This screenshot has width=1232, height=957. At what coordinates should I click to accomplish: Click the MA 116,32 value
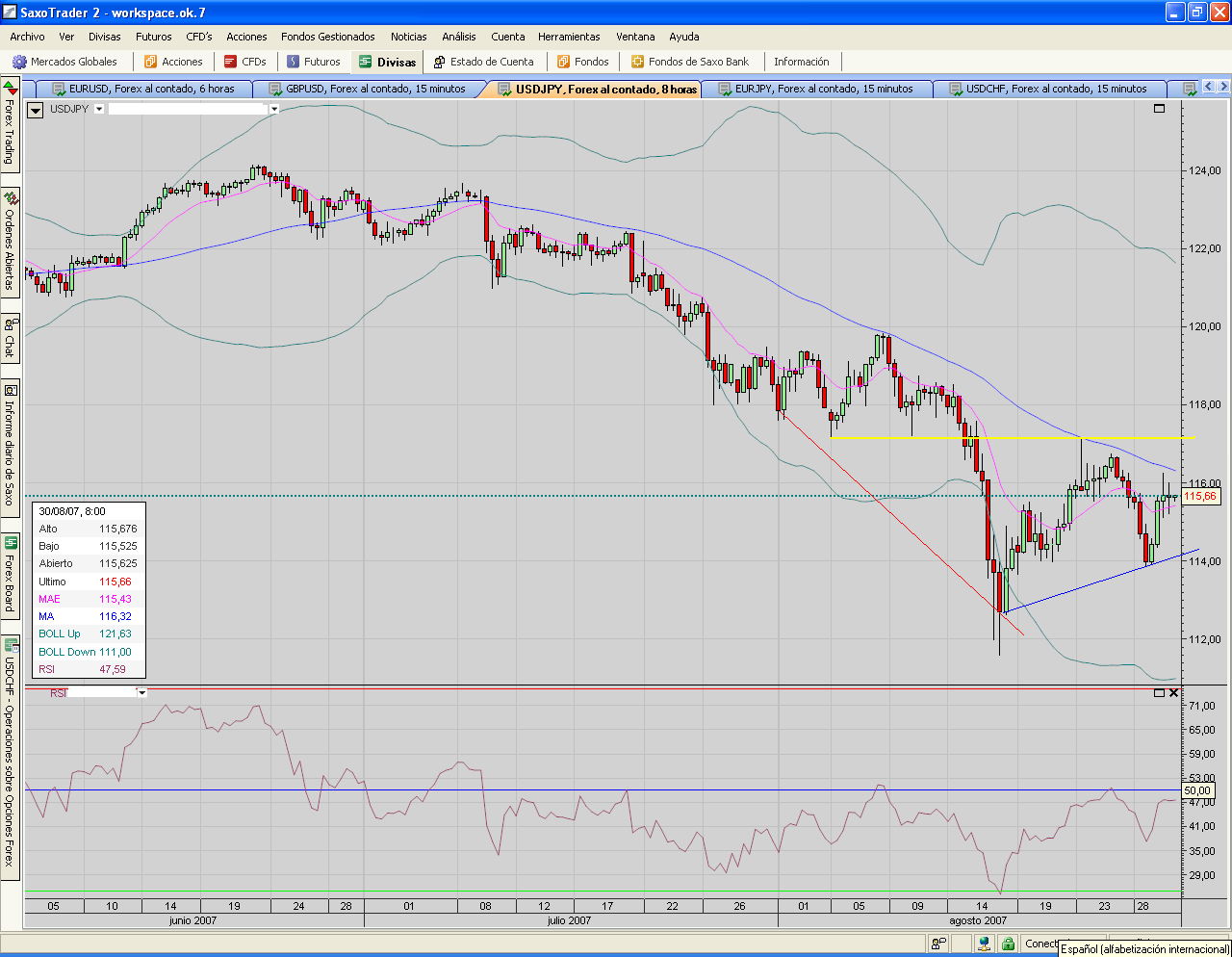115,616
